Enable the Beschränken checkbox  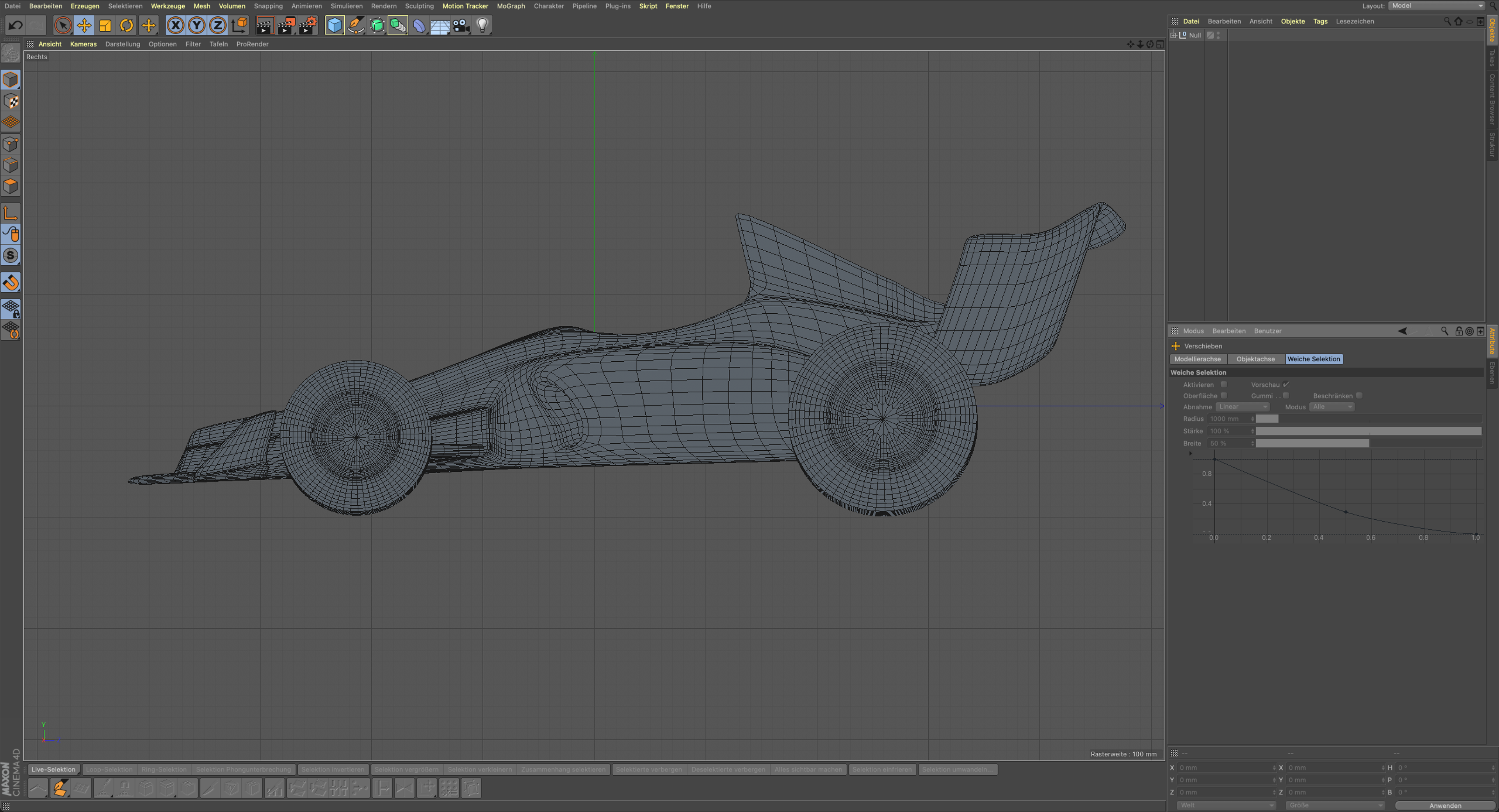pos(1359,396)
